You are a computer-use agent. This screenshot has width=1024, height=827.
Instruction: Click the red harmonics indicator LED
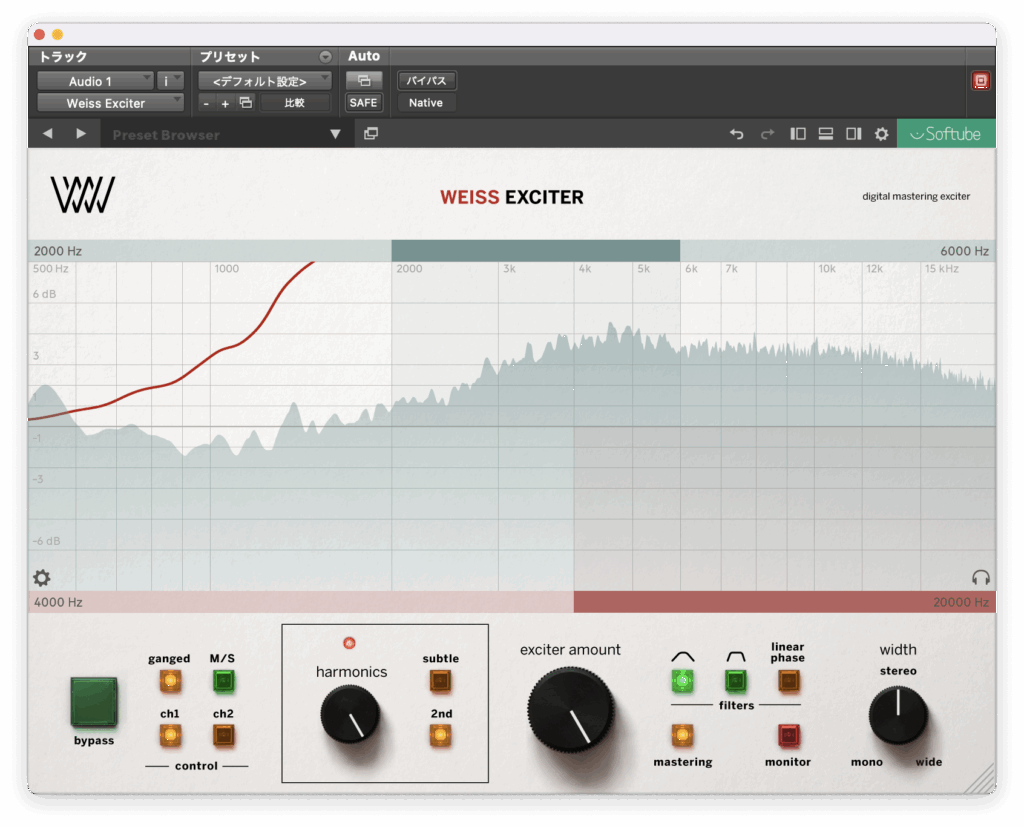pos(349,643)
